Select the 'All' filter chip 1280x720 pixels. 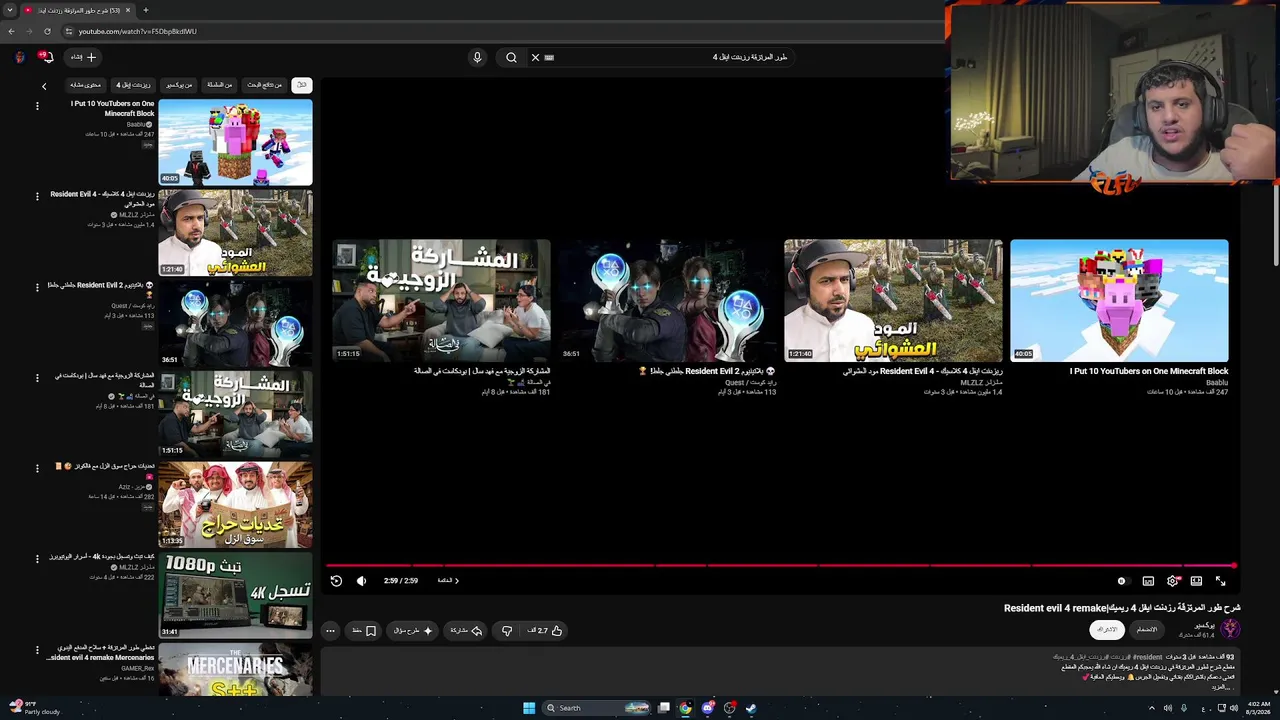[x=301, y=85]
